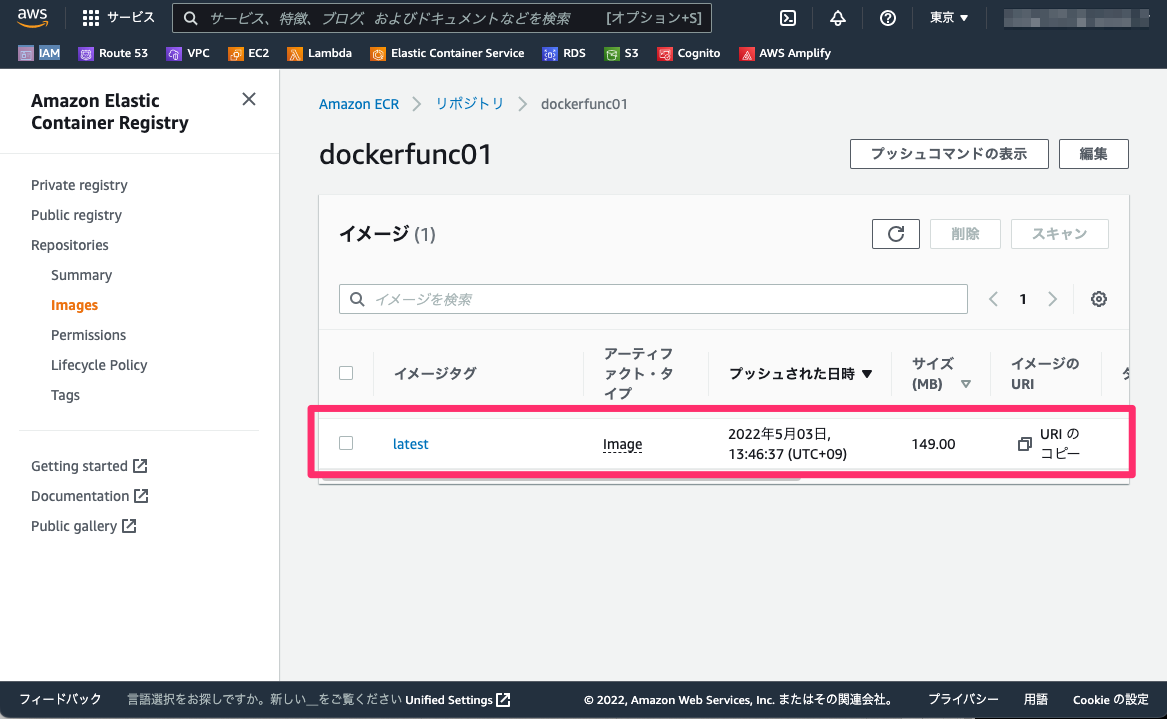Screen dimensions: 1167x719
Task: Refresh the images list
Action: coord(895,234)
